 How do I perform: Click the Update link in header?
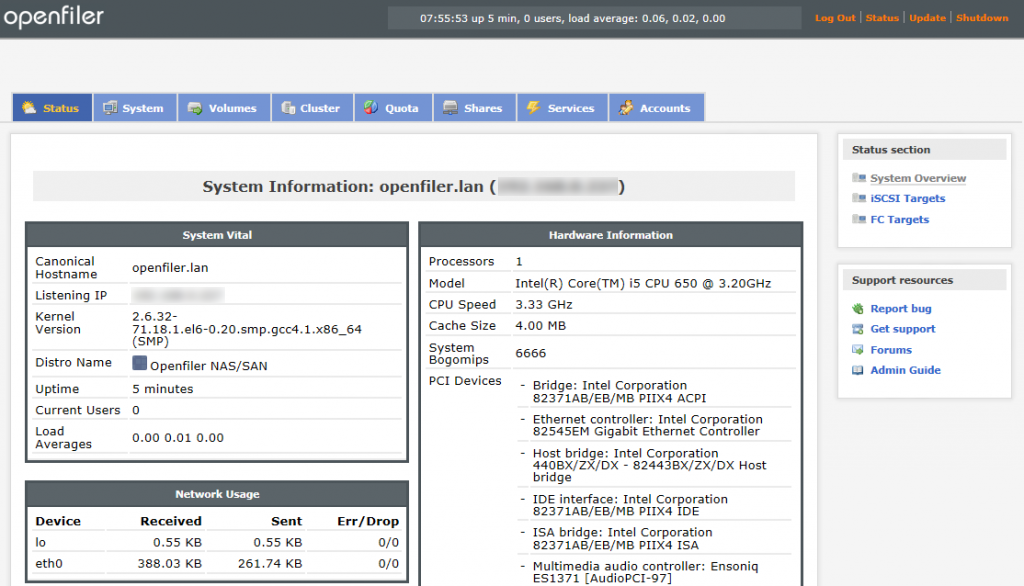927,18
